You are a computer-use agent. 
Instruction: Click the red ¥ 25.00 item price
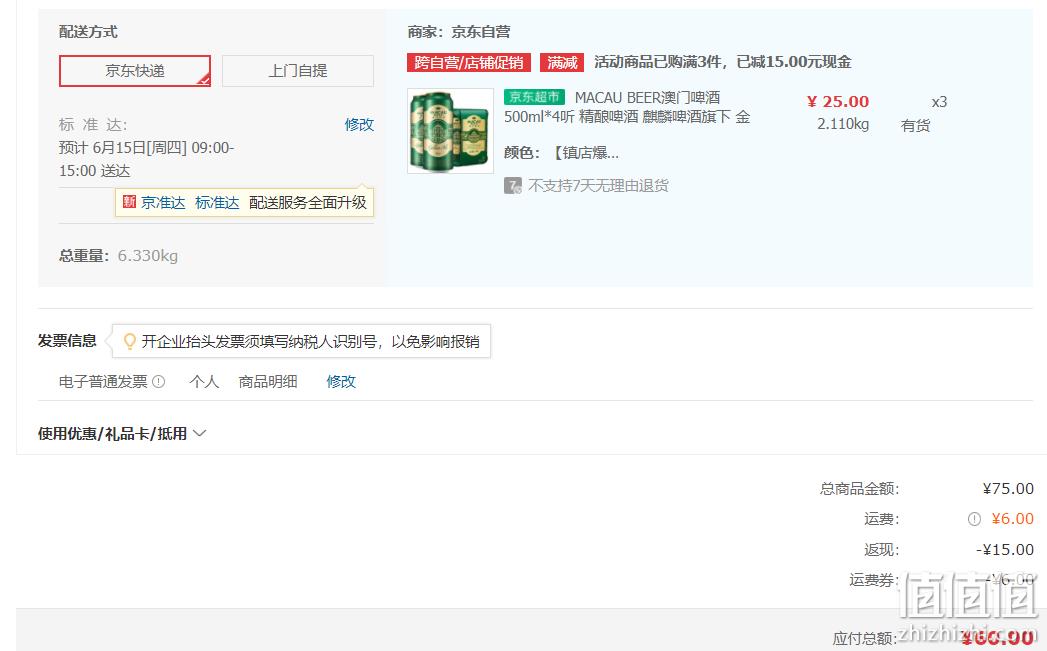tap(838, 101)
